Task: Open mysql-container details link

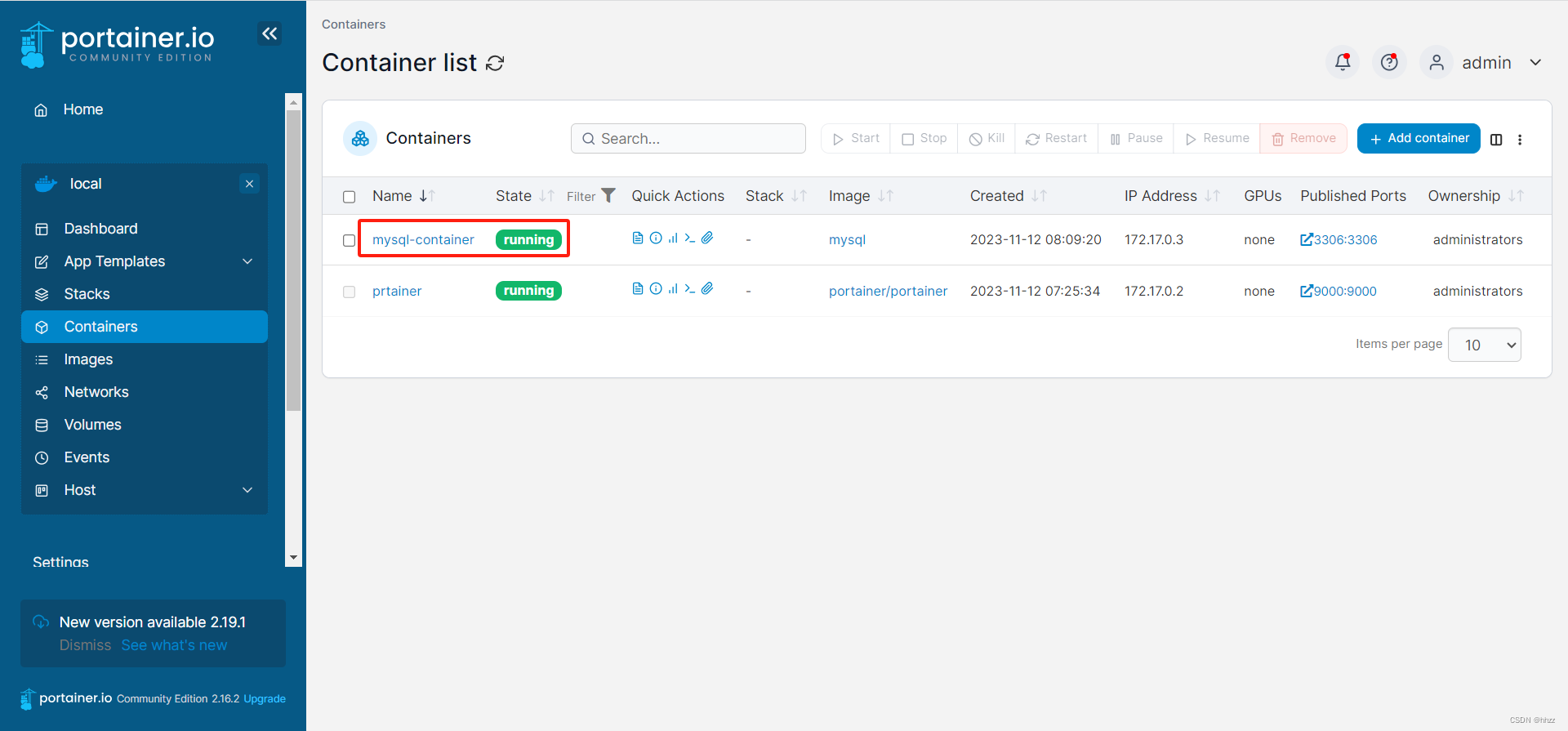Action: click(423, 239)
